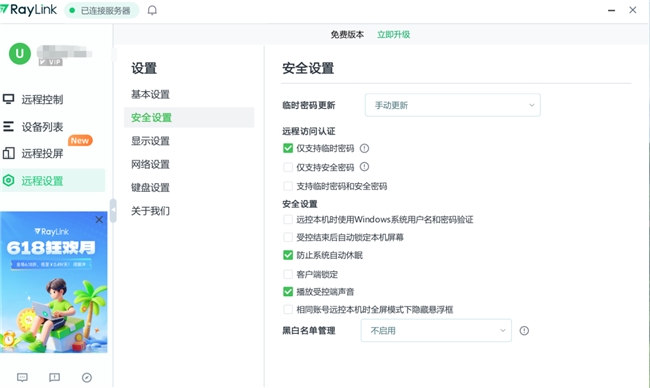Toggle 播放受控端声音 checkbox
Screen dimensions: 650x388
pos(288,291)
